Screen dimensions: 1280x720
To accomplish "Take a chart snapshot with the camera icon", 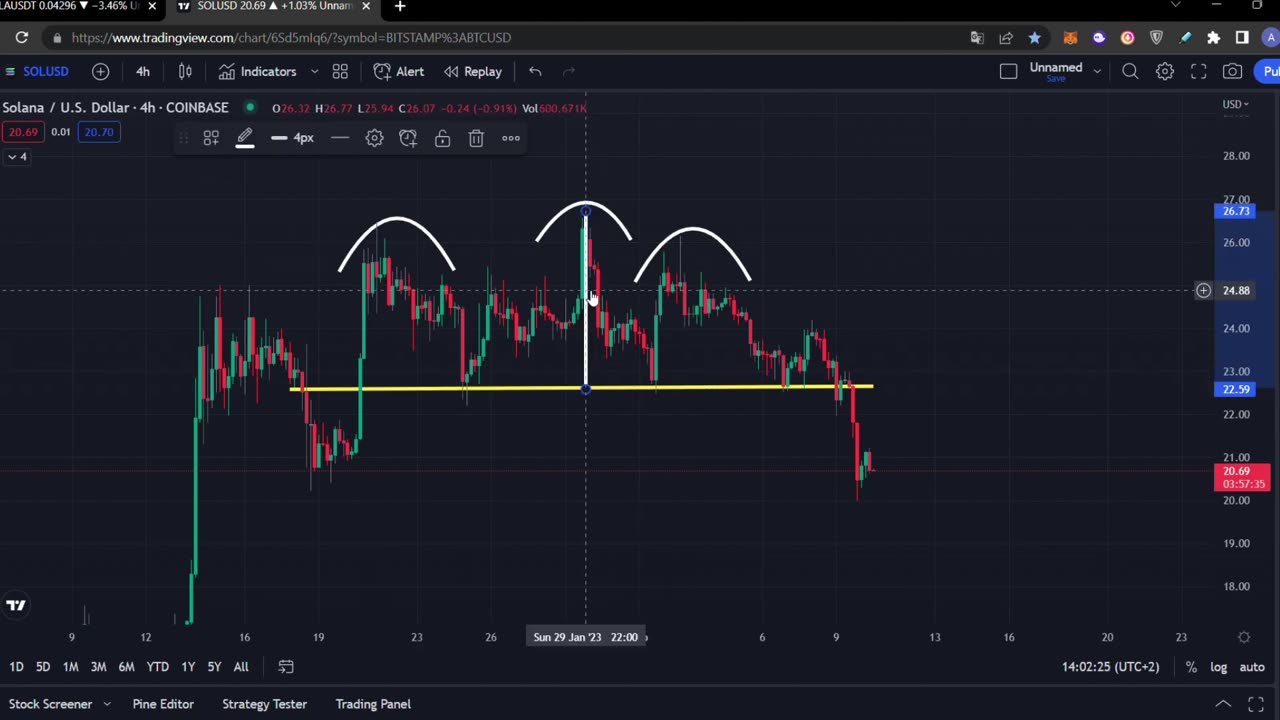I will coord(1233,72).
